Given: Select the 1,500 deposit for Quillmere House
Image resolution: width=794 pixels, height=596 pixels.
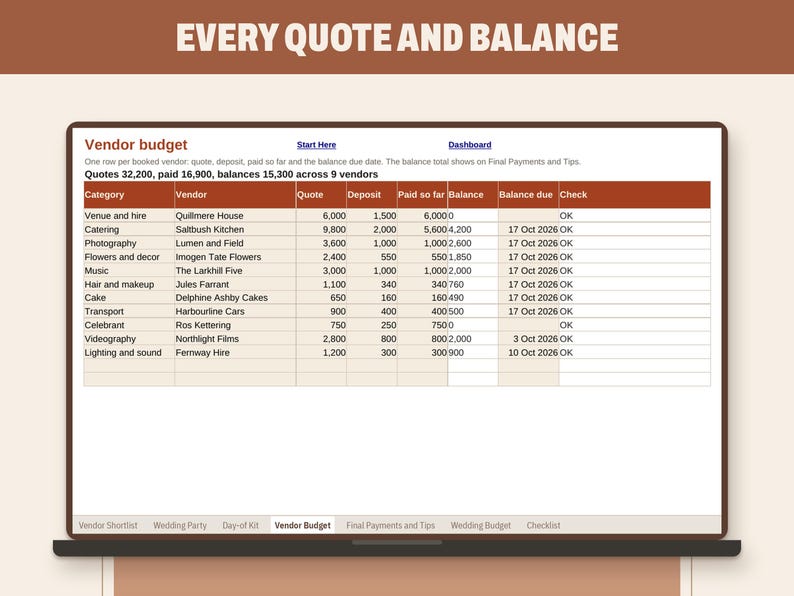Looking at the screenshot, I should click(x=372, y=216).
